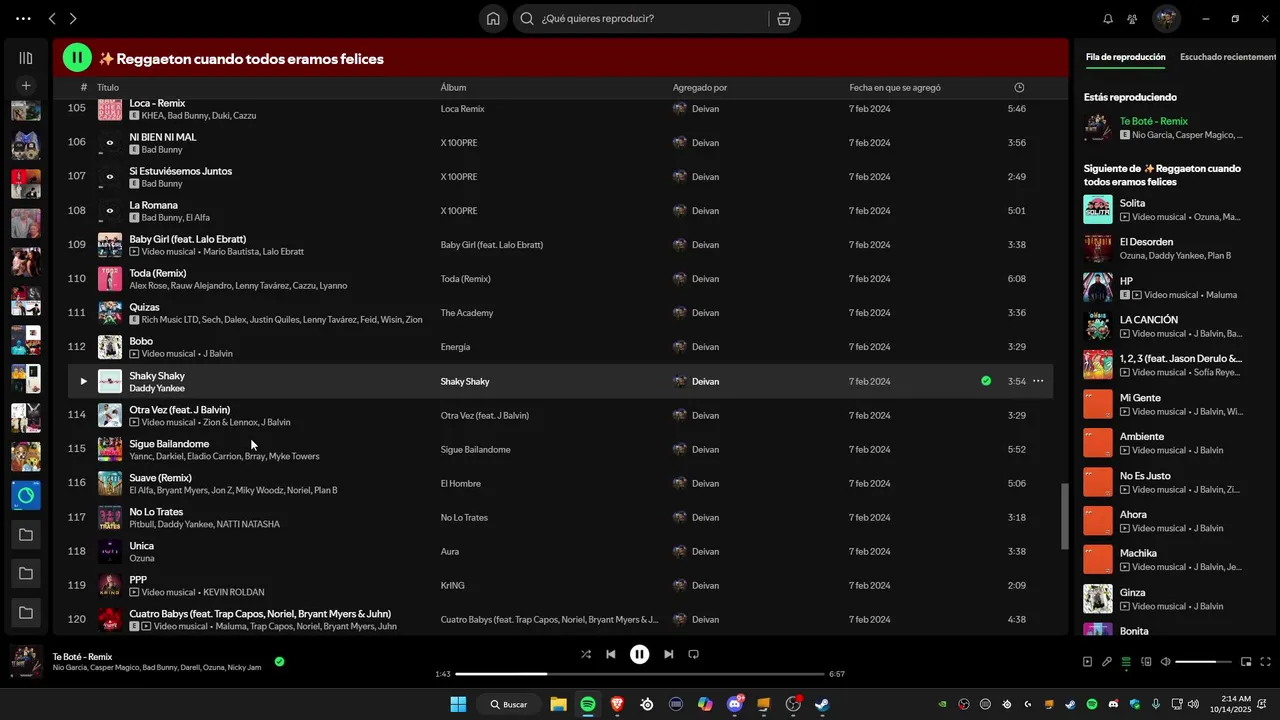The height and width of the screenshot is (720, 1280).
Task: Switch to the 'Fila de reproducción' tab
Action: coord(1125,57)
